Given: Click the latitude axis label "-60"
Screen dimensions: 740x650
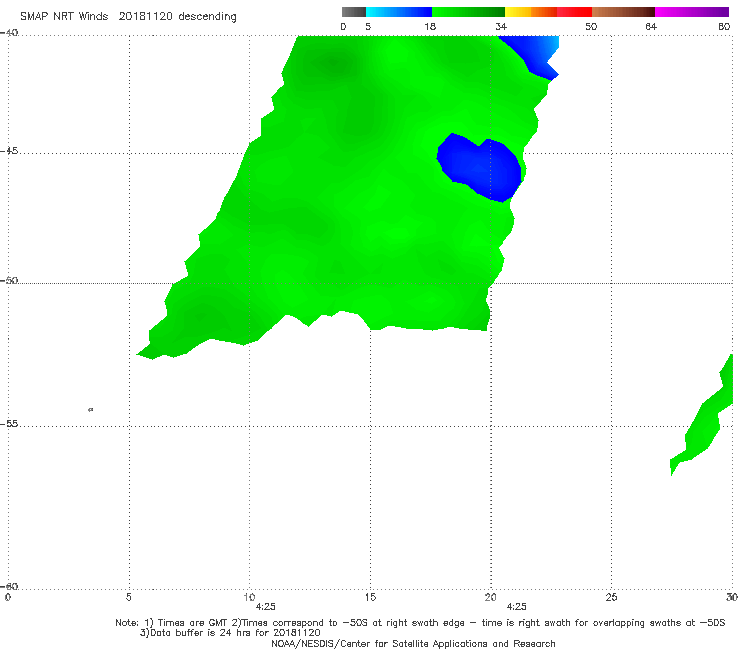Looking at the screenshot, I should tap(9, 587).
